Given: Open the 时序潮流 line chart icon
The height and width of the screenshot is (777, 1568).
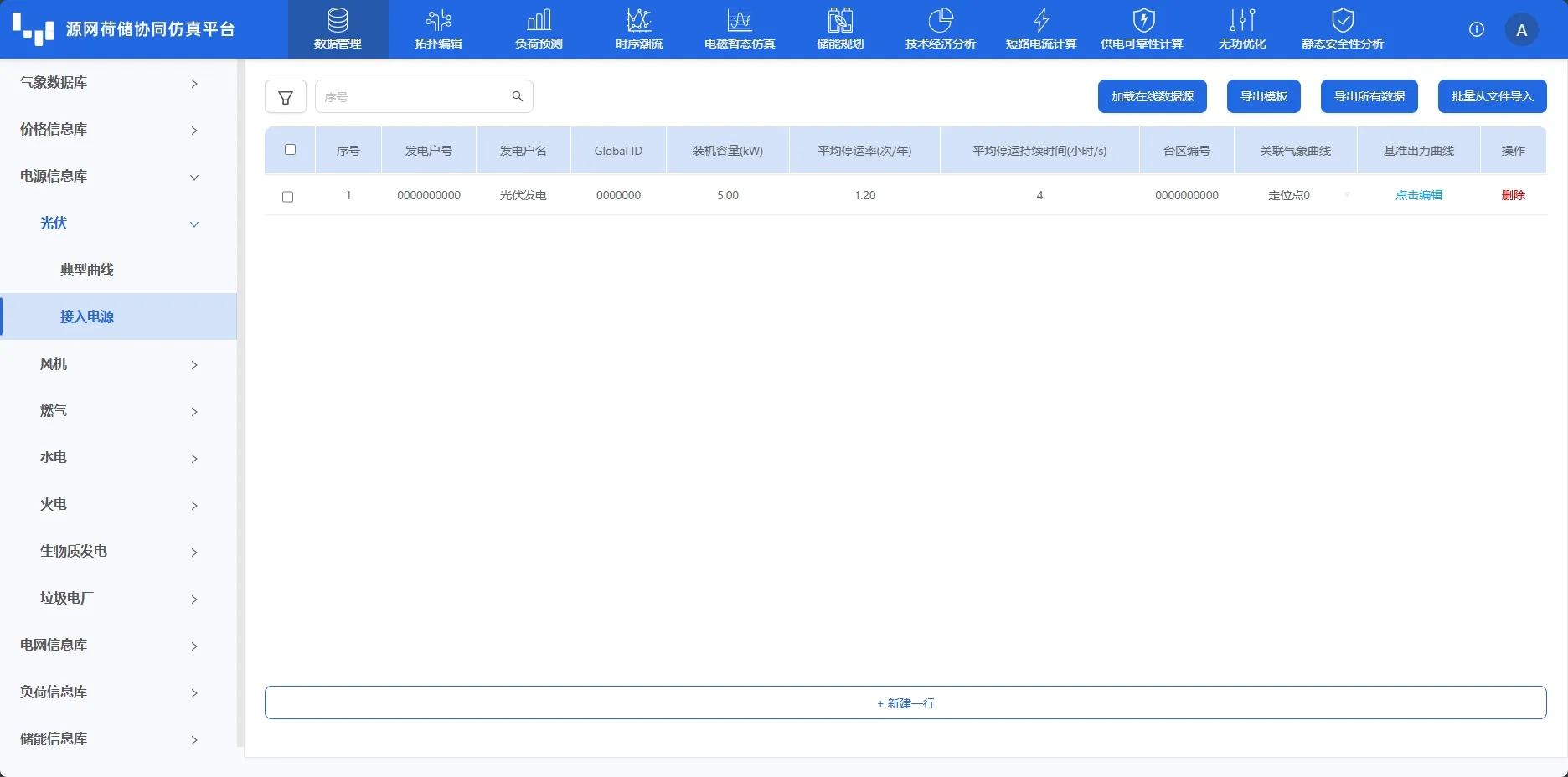Looking at the screenshot, I should click(639, 20).
